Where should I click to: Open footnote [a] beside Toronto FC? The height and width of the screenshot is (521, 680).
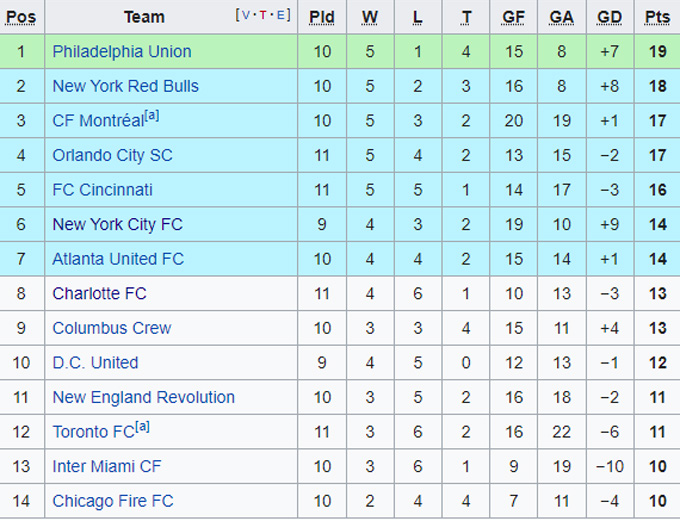[143, 427]
